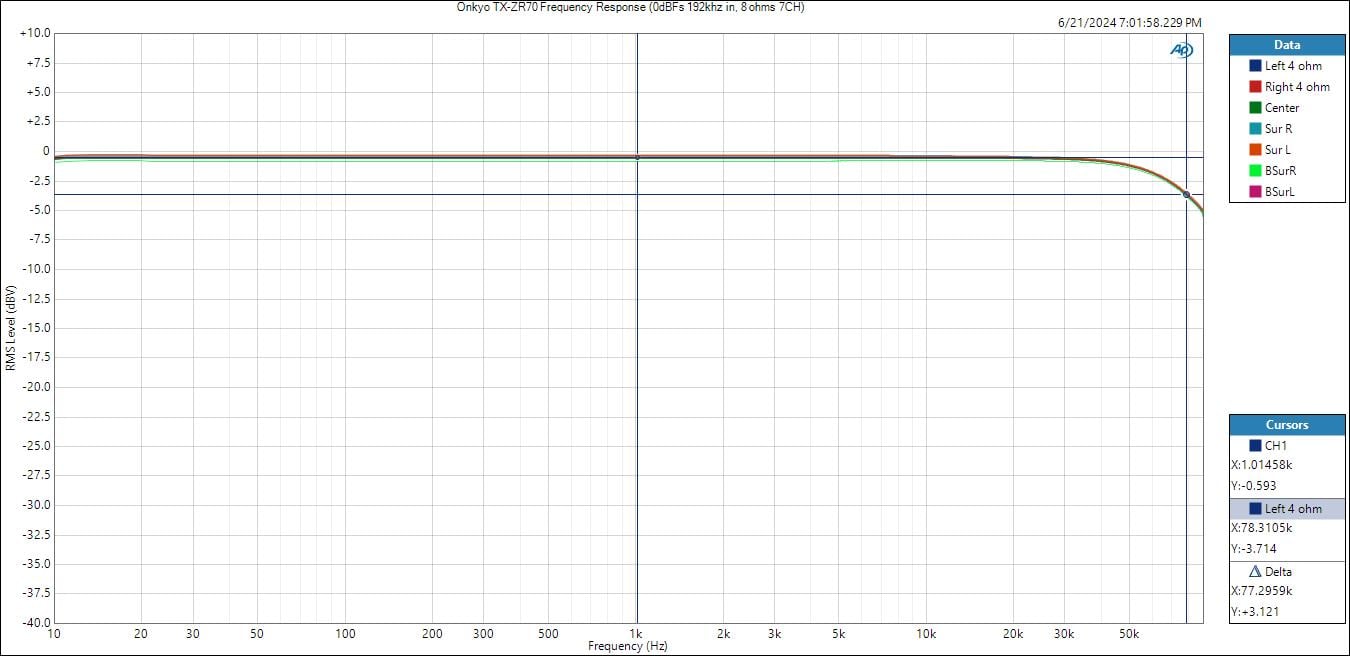Viewport: 1350px width, 656px height.
Task: Click the CH1 cursor color square
Action: point(1254,446)
